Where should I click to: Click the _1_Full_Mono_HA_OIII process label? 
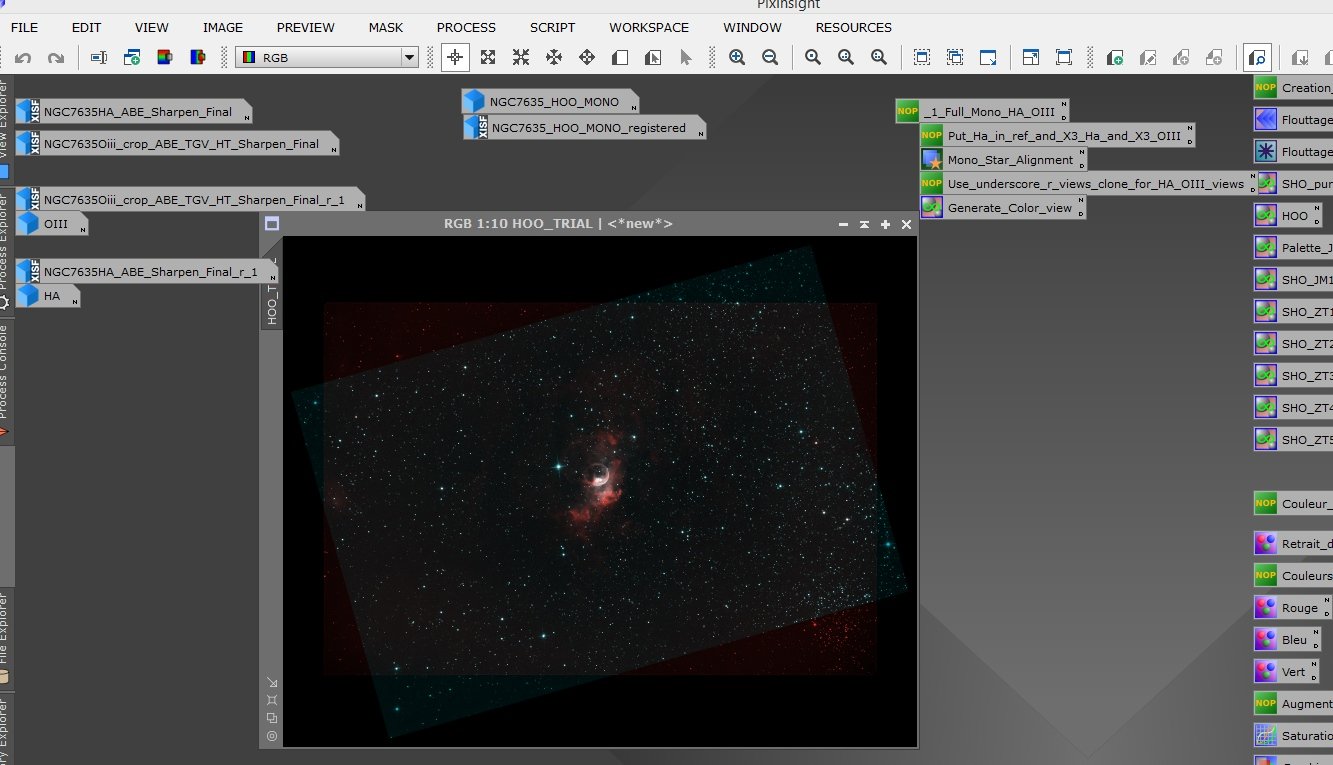click(982, 112)
